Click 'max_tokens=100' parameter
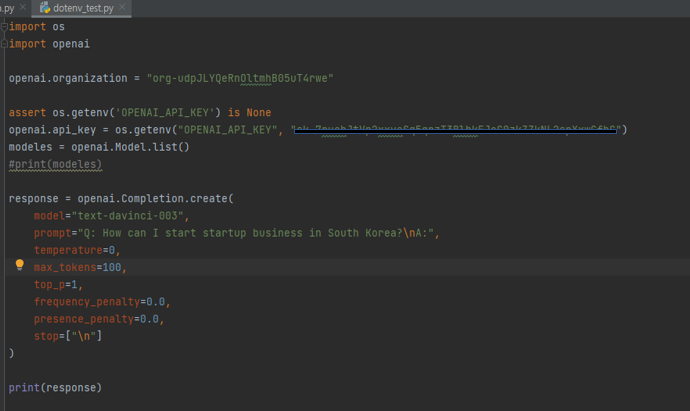 (78, 267)
